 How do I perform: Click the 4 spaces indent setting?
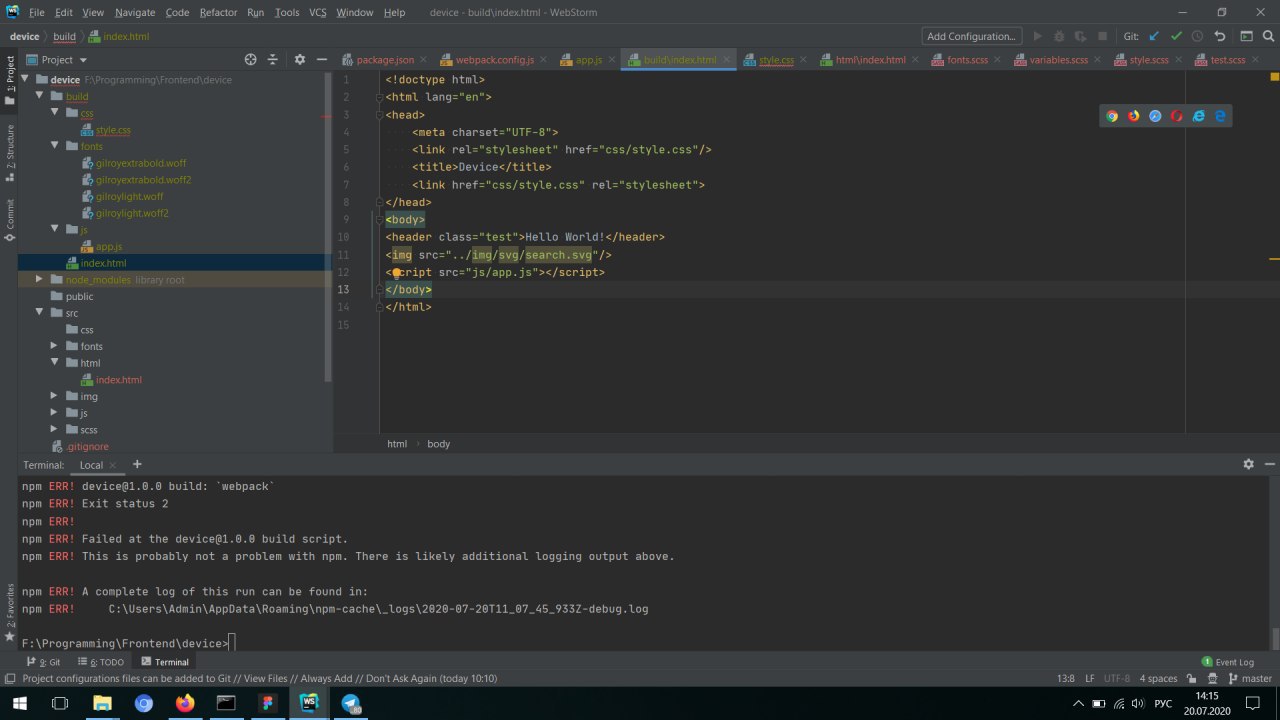(1158, 678)
